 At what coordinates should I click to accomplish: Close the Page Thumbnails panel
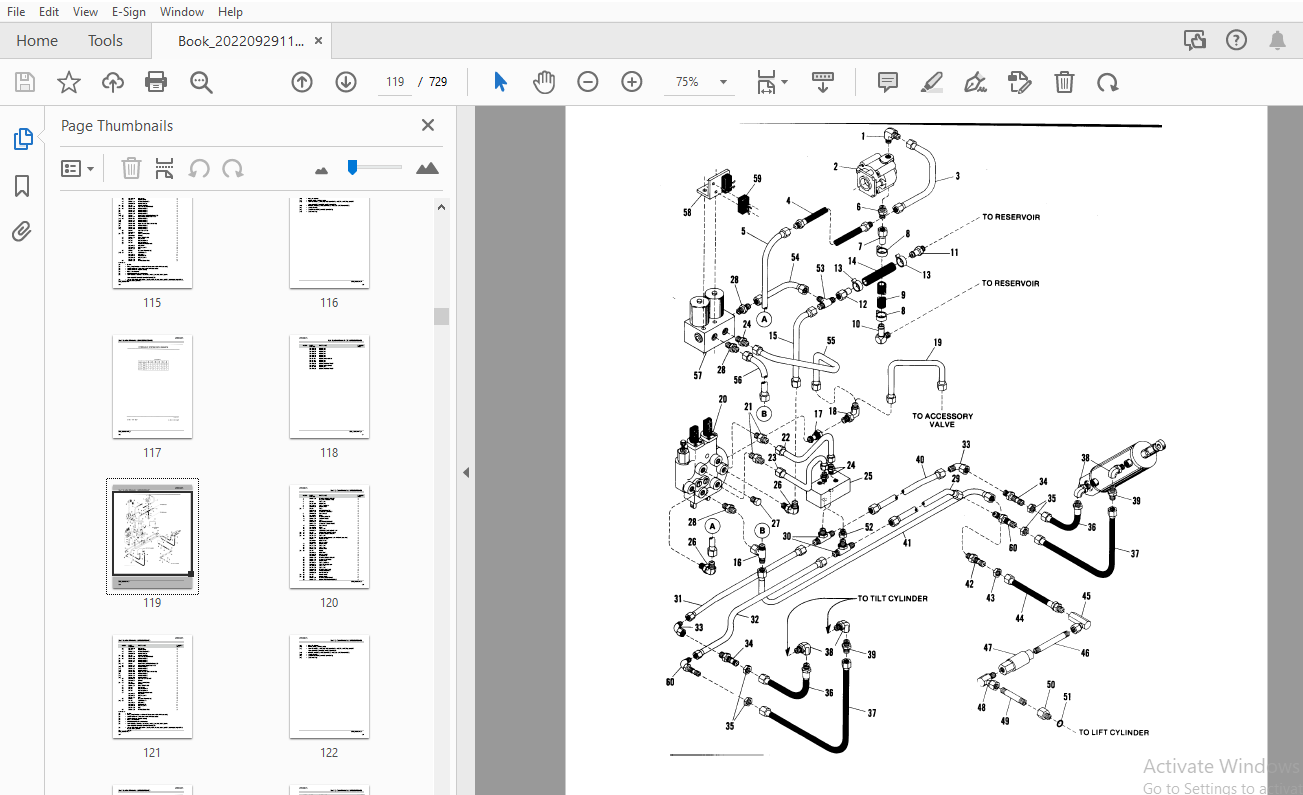tap(428, 125)
